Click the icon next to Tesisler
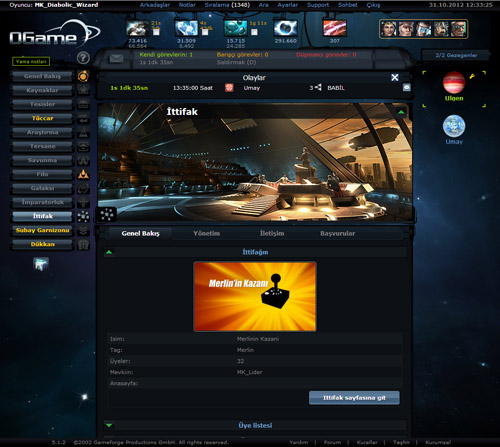This screenshot has width=500, height=447. tap(83, 104)
